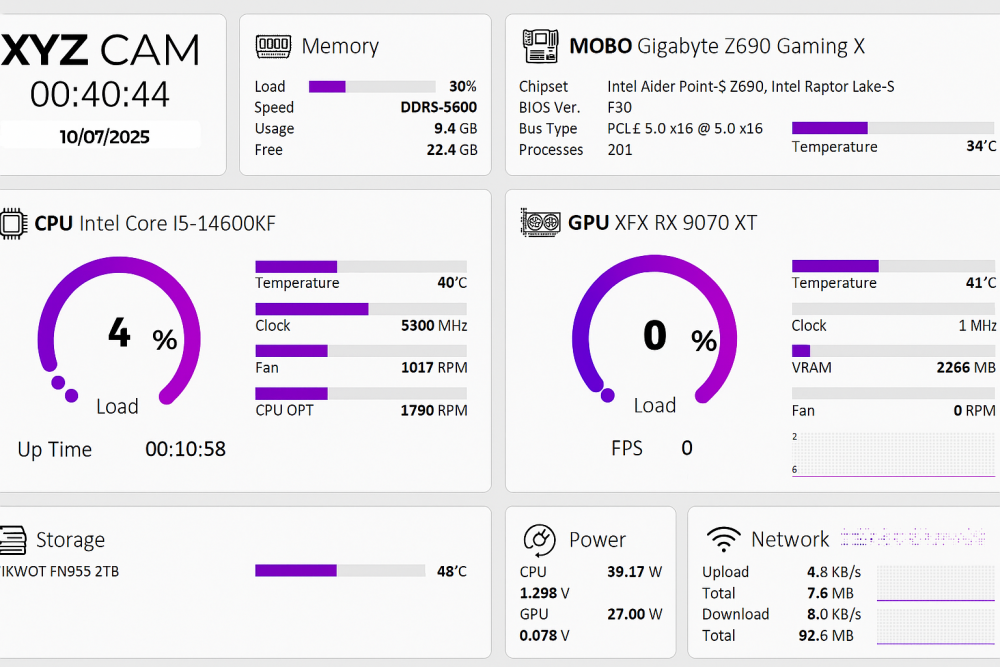
Task: Click the network Download graph
Action: tap(936, 626)
